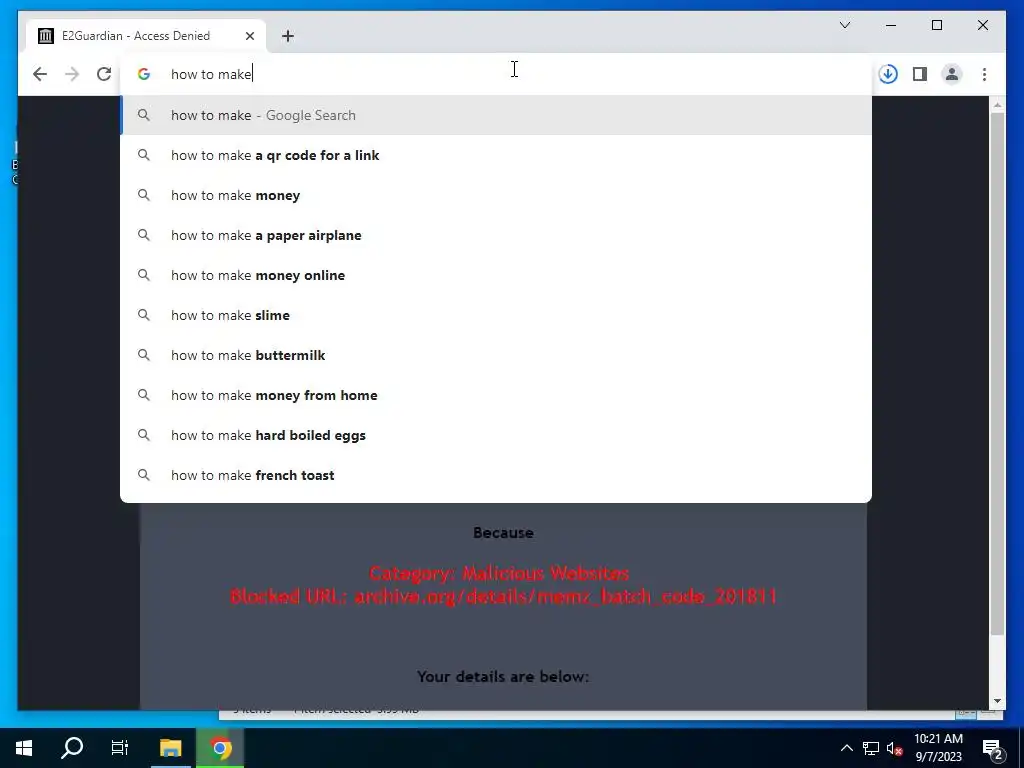Select the 'how to make money' suggestion
Image resolution: width=1024 pixels, height=768 pixels.
pyautogui.click(x=496, y=195)
